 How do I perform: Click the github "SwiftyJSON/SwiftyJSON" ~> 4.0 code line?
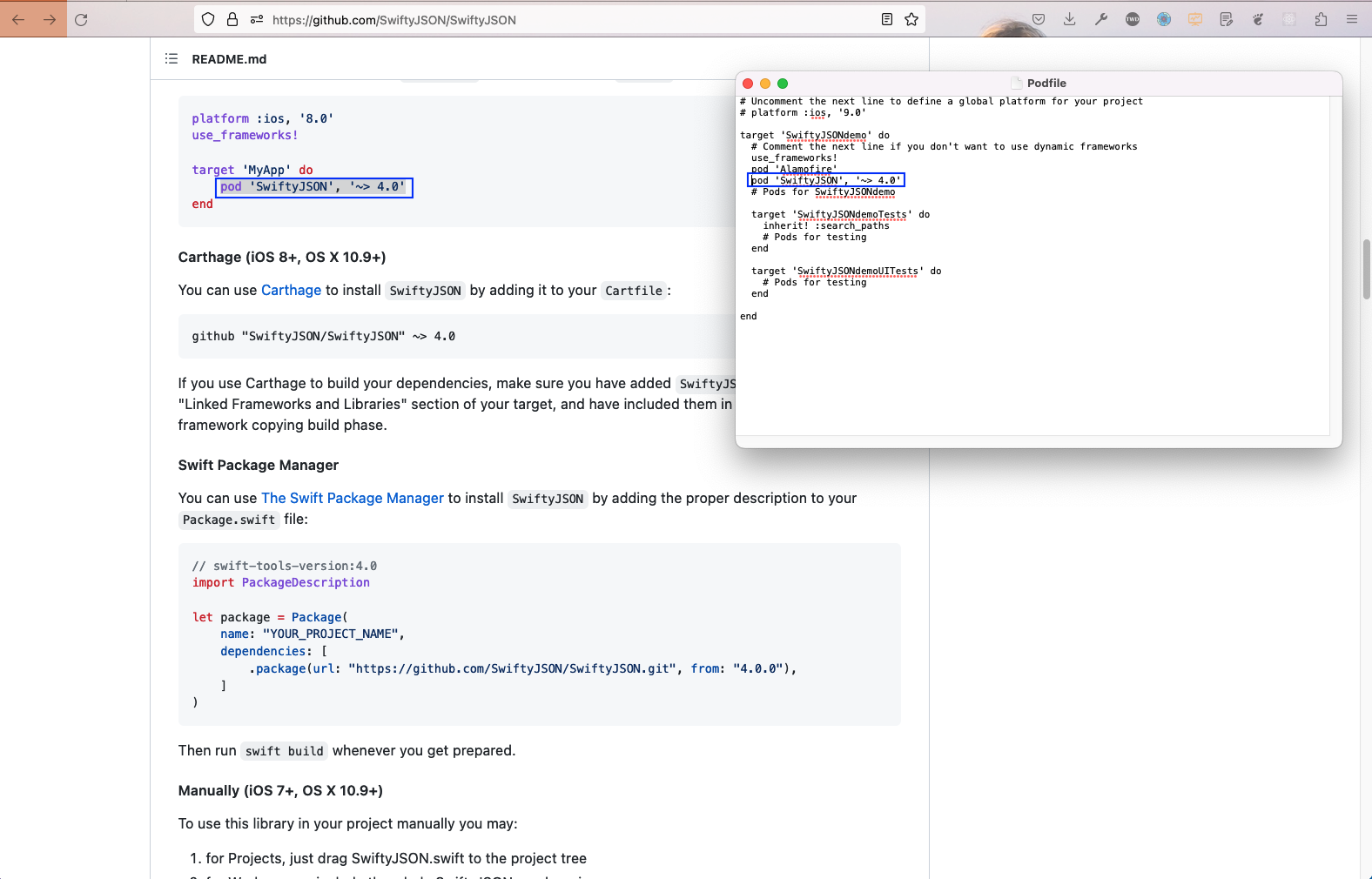(x=323, y=336)
